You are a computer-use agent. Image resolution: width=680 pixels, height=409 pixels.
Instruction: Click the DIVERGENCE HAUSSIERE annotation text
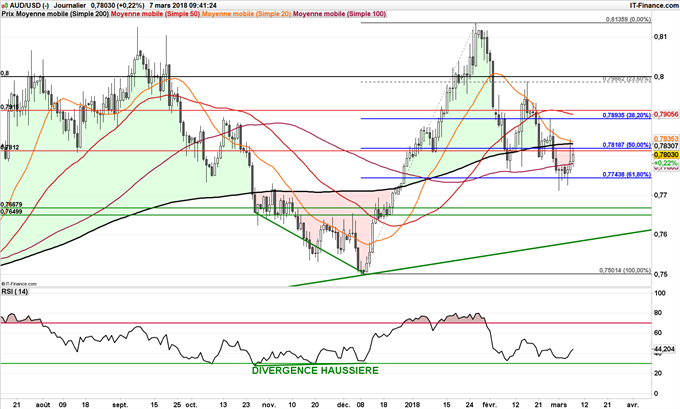(x=315, y=370)
